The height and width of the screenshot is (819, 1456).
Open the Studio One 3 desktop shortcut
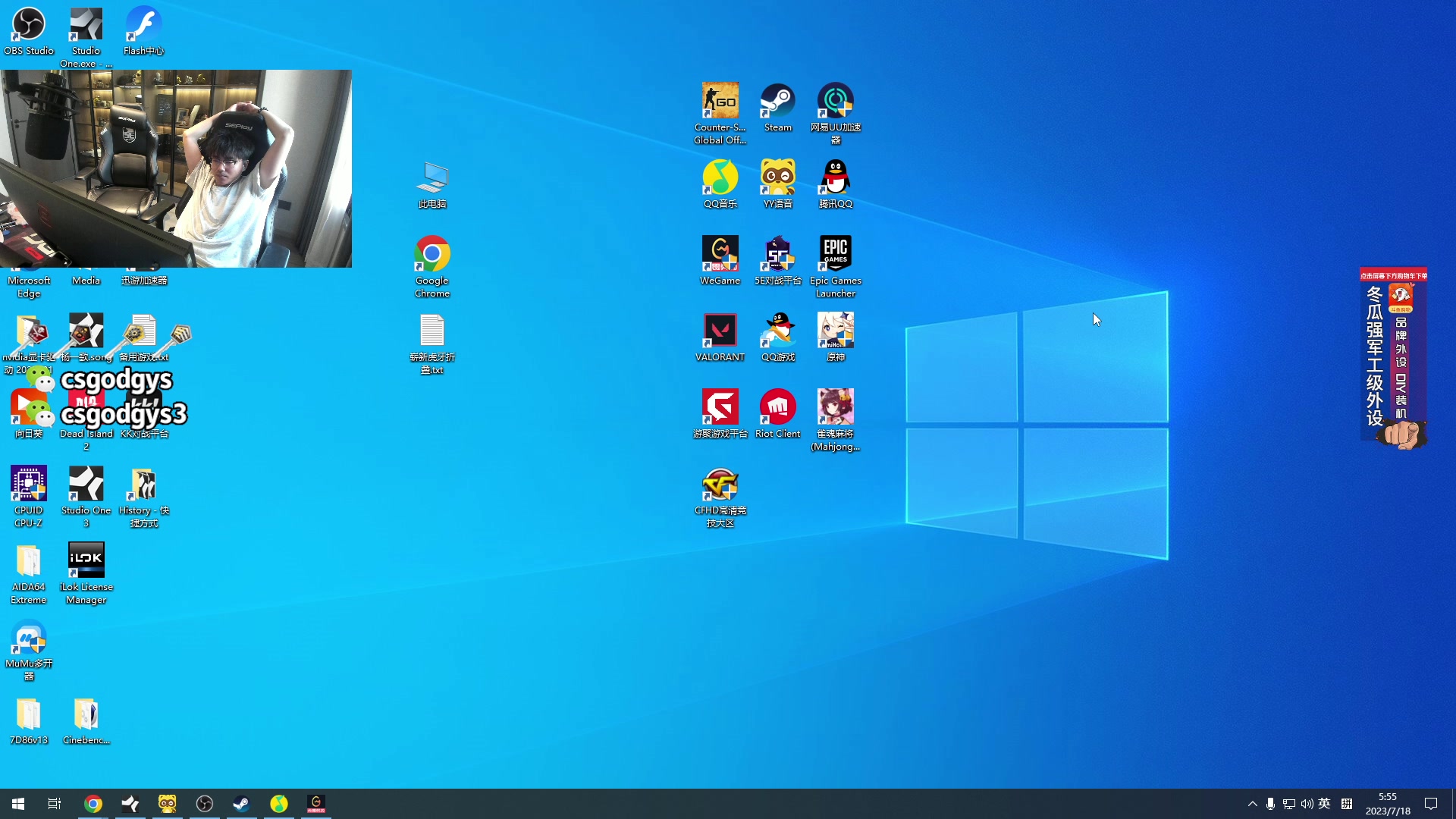pos(86,497)
